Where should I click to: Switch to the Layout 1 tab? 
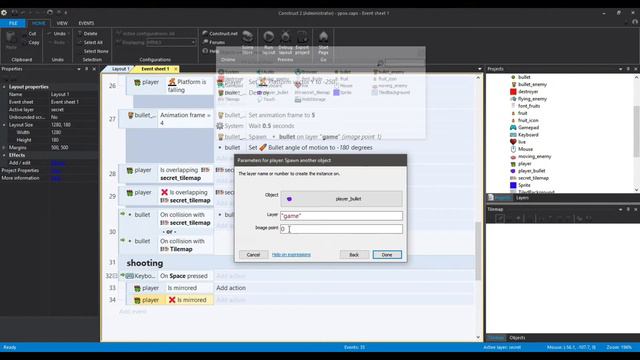[120, 69]
